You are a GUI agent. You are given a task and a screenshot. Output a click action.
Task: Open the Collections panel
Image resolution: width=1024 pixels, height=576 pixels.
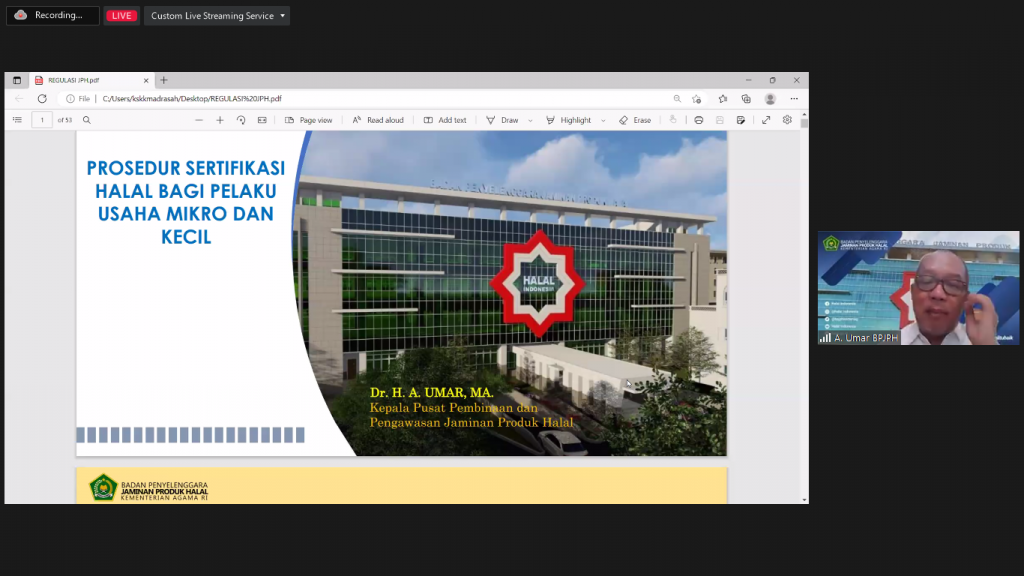pyautogui.click(x=746, y=99)
